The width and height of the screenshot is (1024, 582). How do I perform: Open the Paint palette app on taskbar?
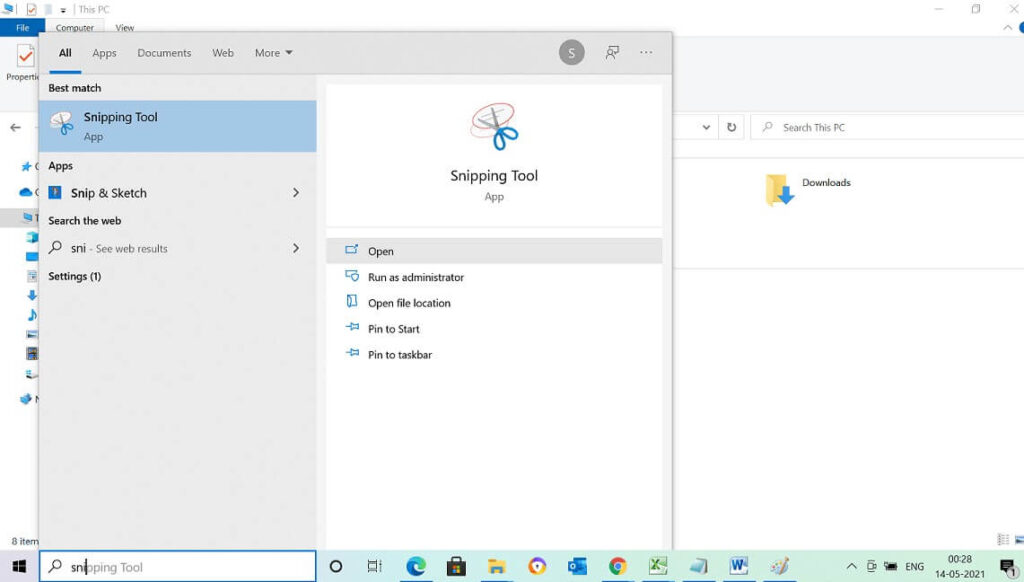pyautogui.click(x=778, y=566)
